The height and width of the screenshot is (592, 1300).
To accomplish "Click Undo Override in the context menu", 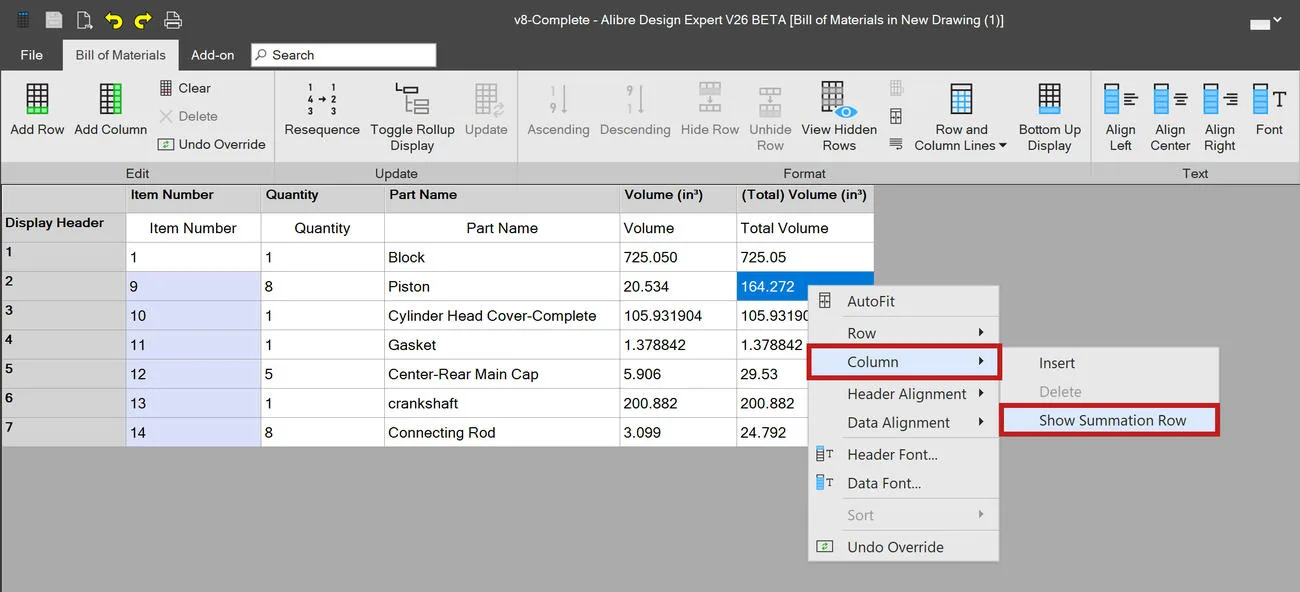I will click(904, 547).
